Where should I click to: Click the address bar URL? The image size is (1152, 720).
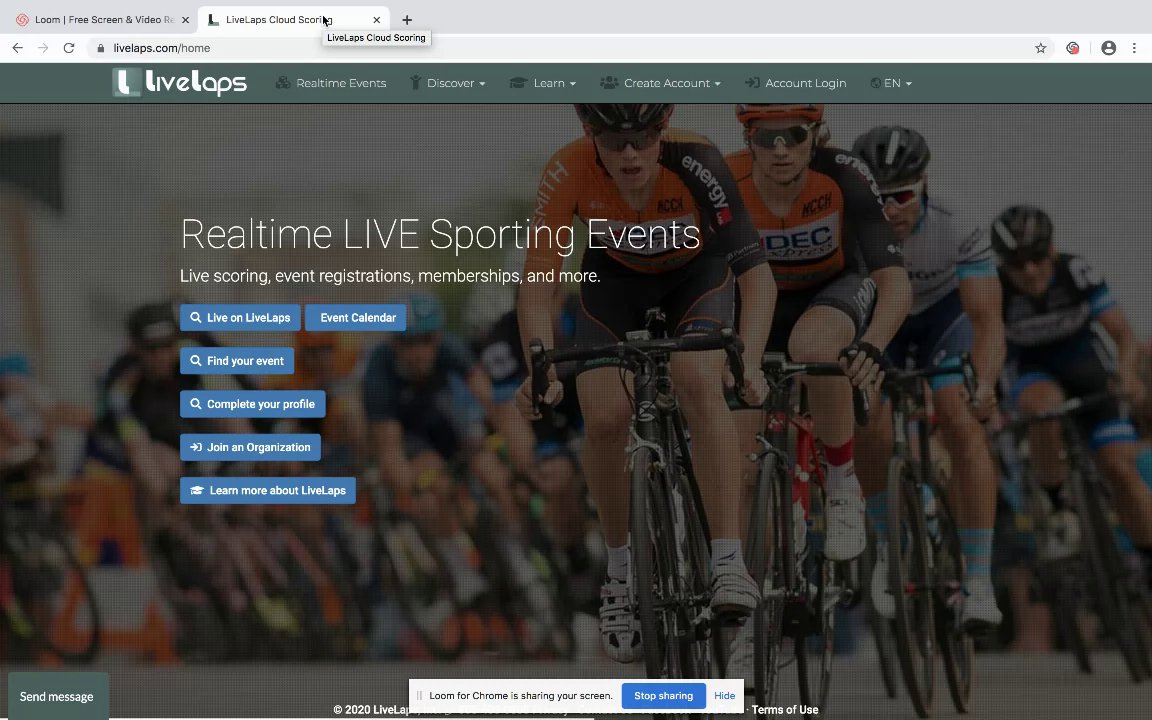[162, 48]
